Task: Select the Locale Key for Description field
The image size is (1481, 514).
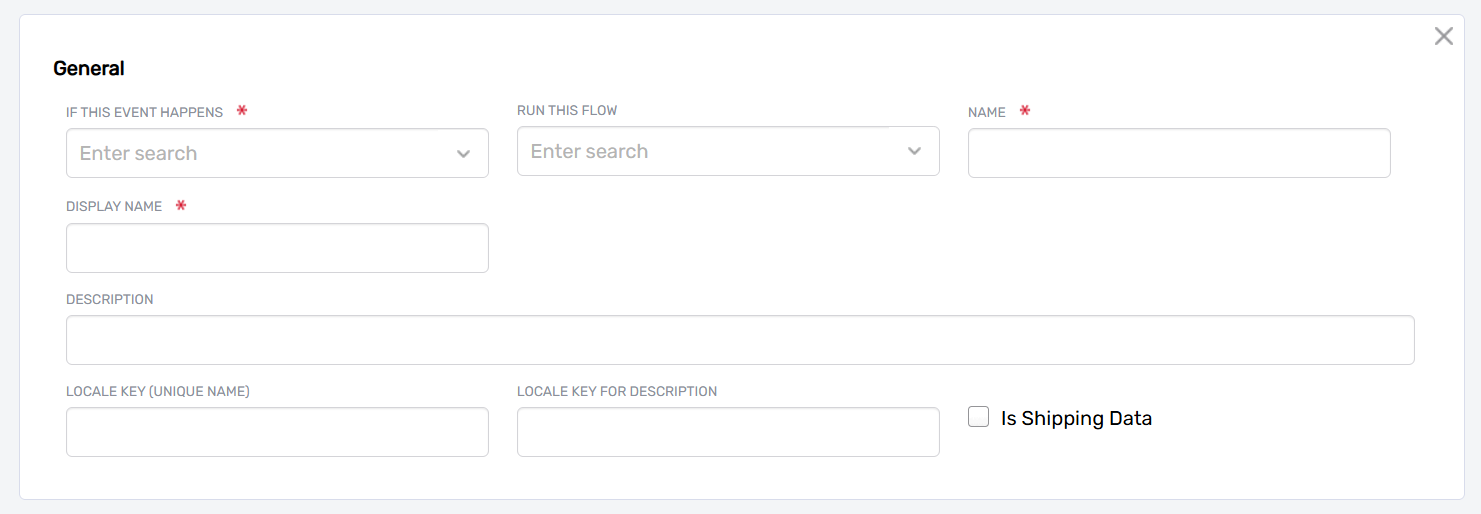Action: 728,432
